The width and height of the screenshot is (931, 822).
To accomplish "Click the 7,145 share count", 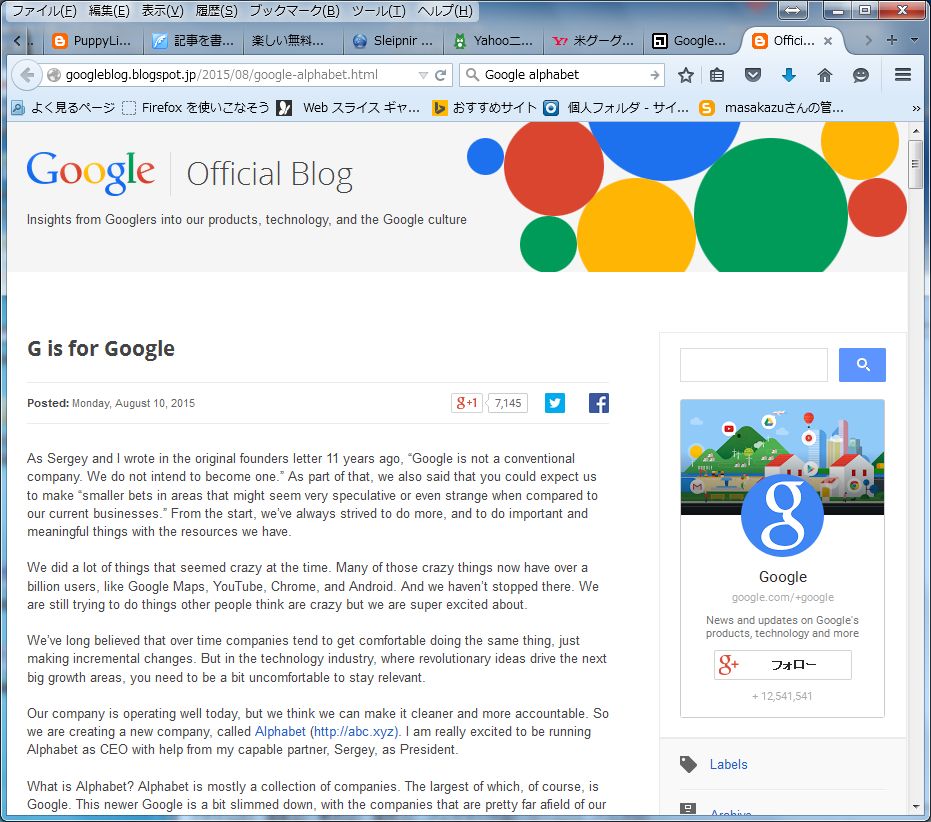I will (x=508, y=403).
